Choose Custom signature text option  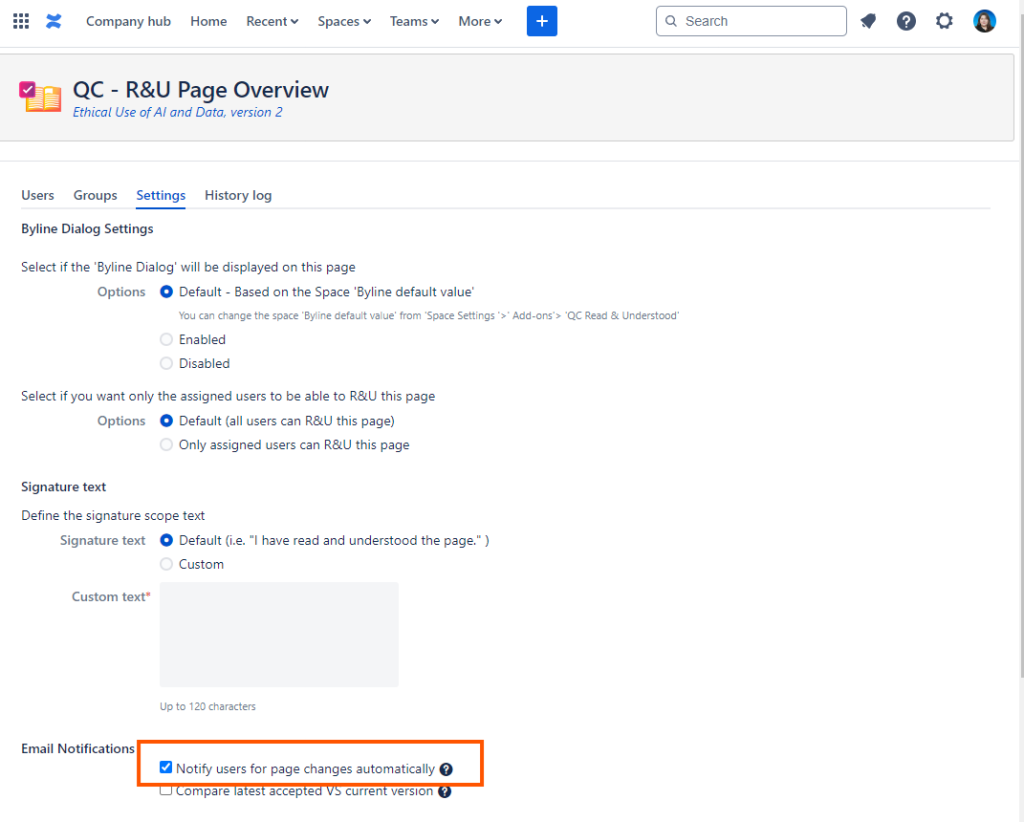166,564
